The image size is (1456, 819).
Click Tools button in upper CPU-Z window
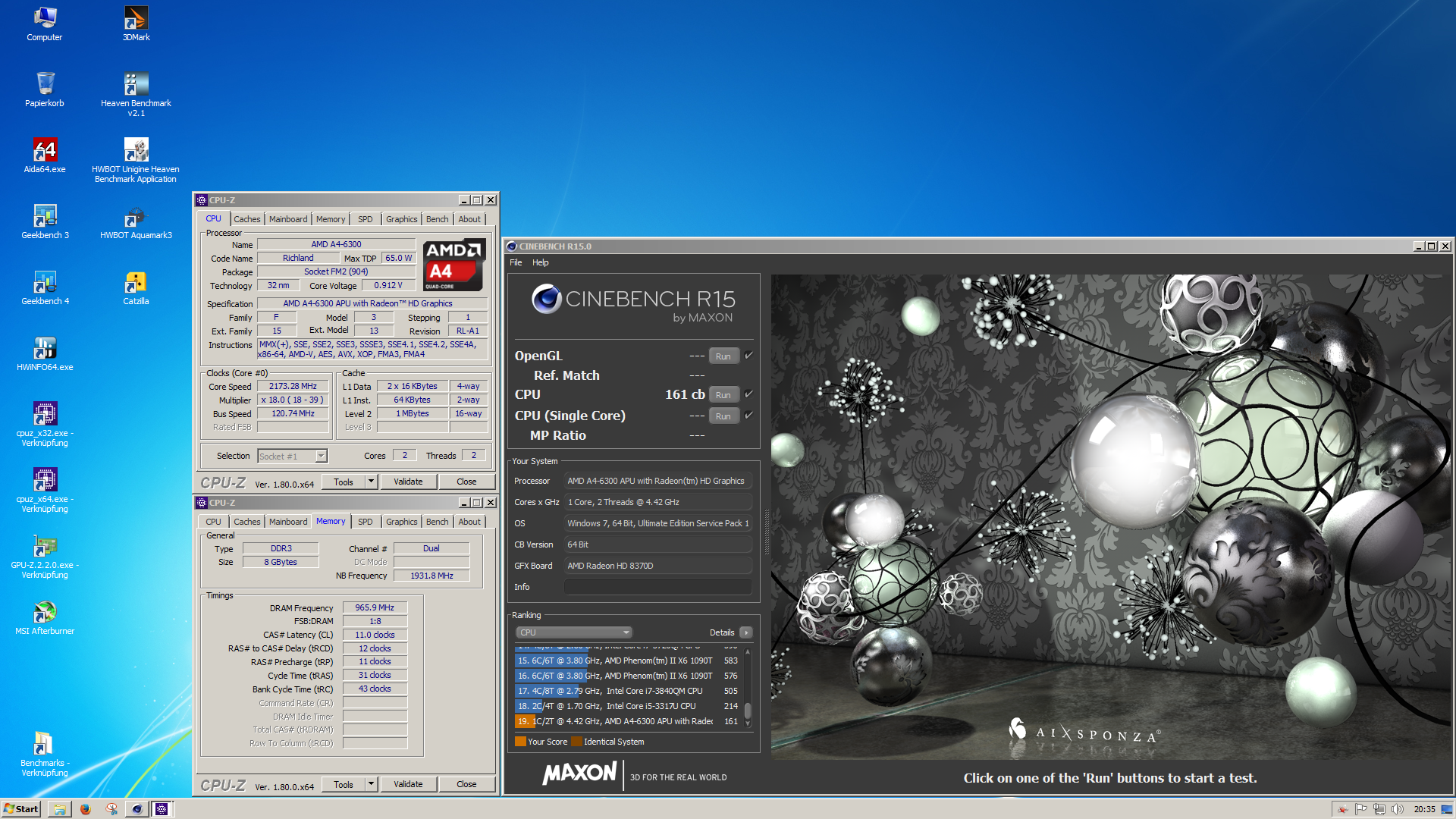[344, 482]
